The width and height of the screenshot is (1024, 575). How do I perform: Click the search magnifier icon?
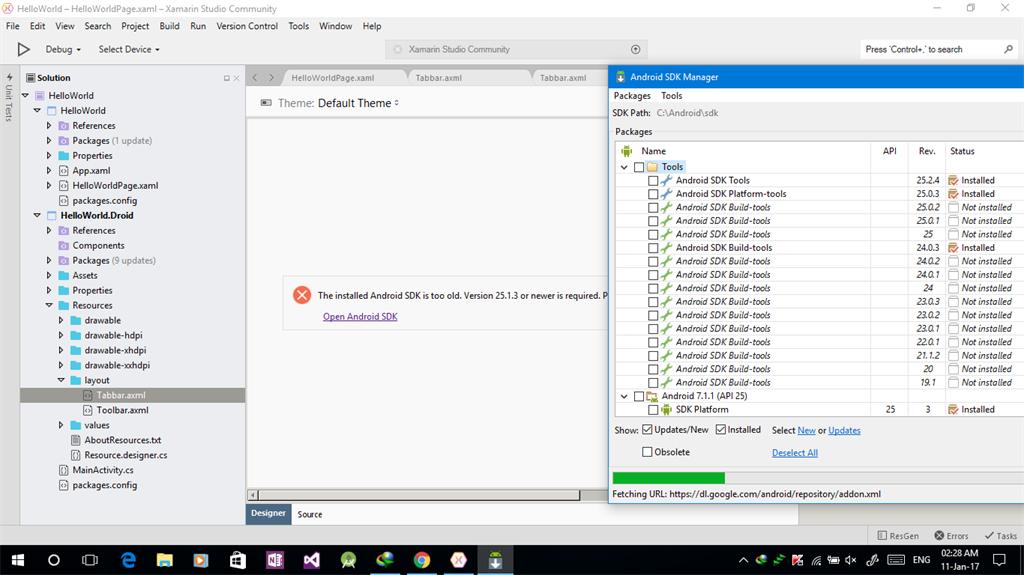pos(1008,49)
